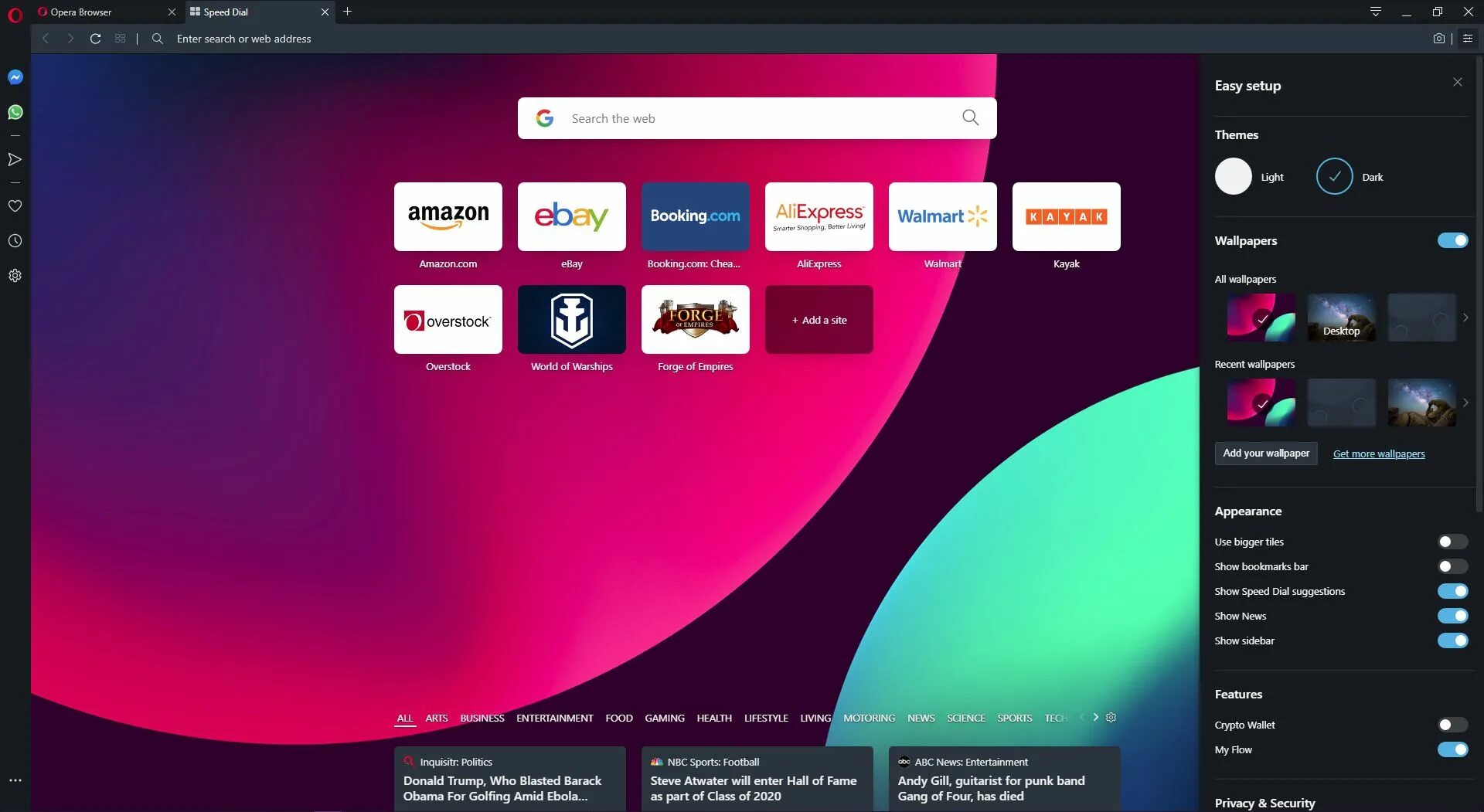Toggle My Flow feature switch
Image resolution: width=1484 pixels, height=812 pixels.
pos(1453,749)
